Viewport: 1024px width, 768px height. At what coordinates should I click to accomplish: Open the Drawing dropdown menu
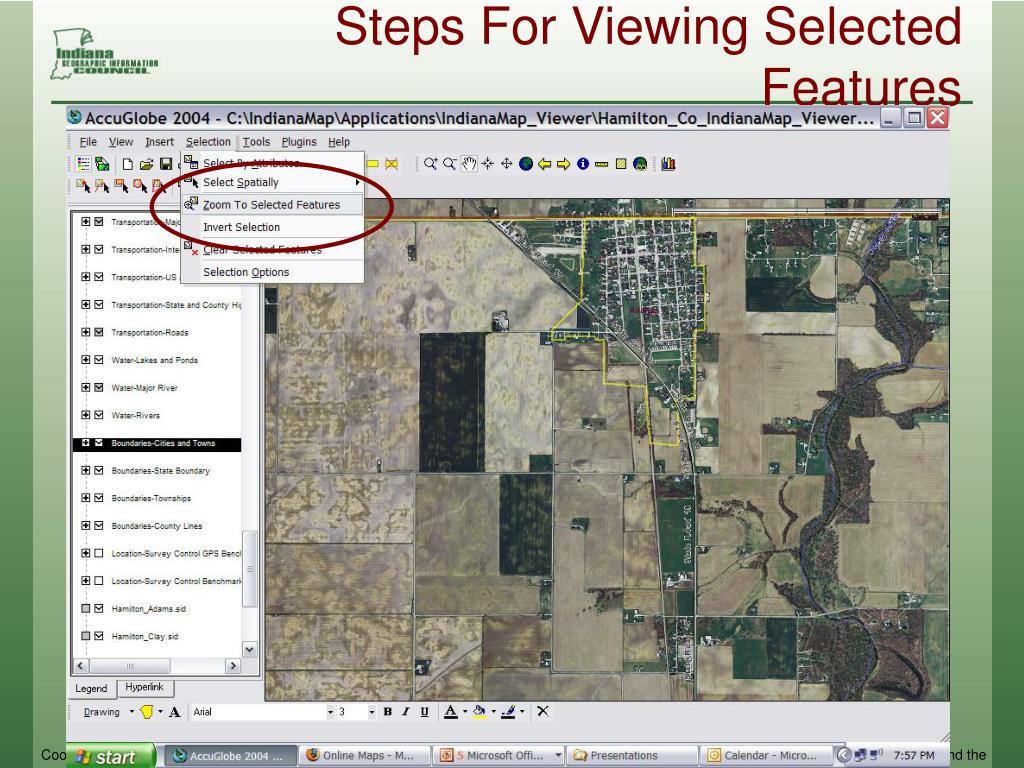tap(108, 712)
